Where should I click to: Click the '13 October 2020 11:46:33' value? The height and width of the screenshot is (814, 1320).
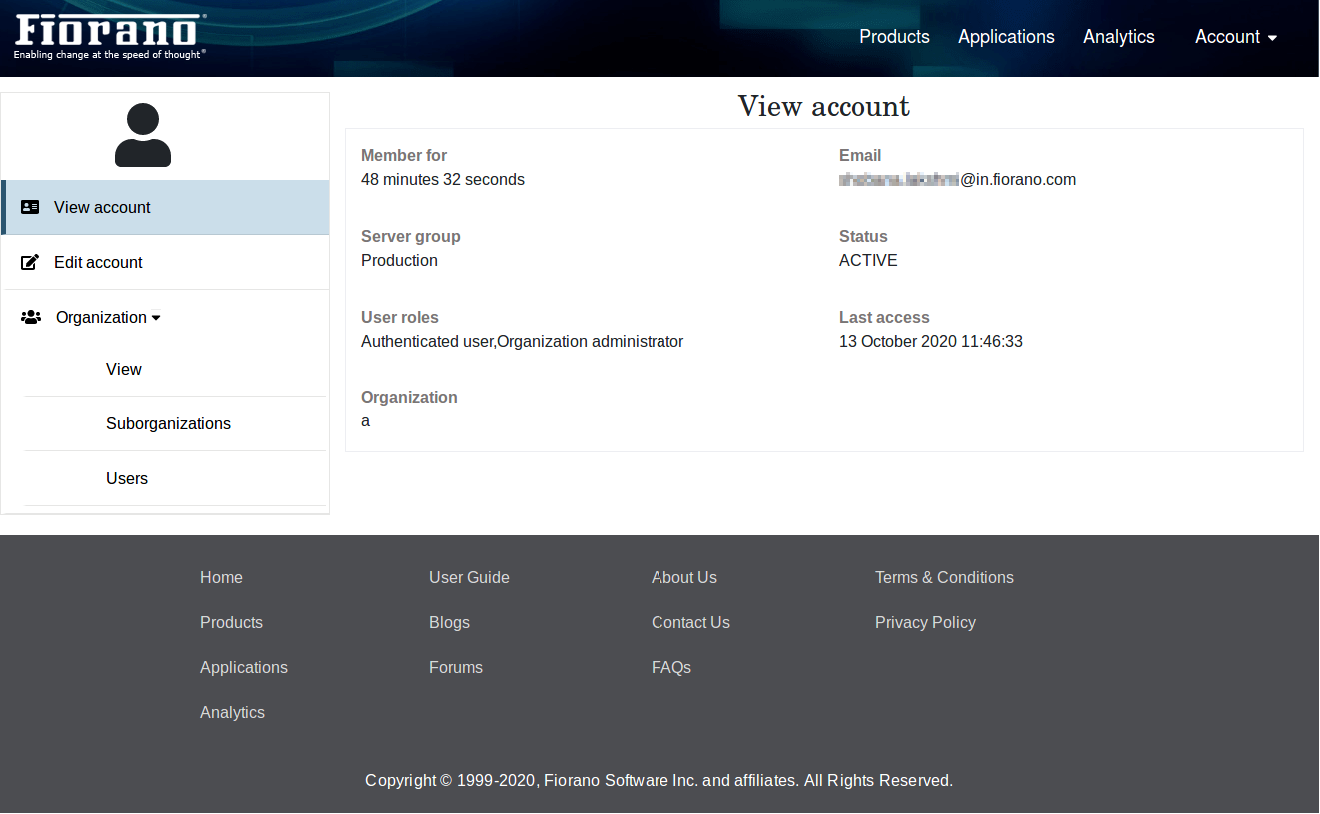coord(931,341)
